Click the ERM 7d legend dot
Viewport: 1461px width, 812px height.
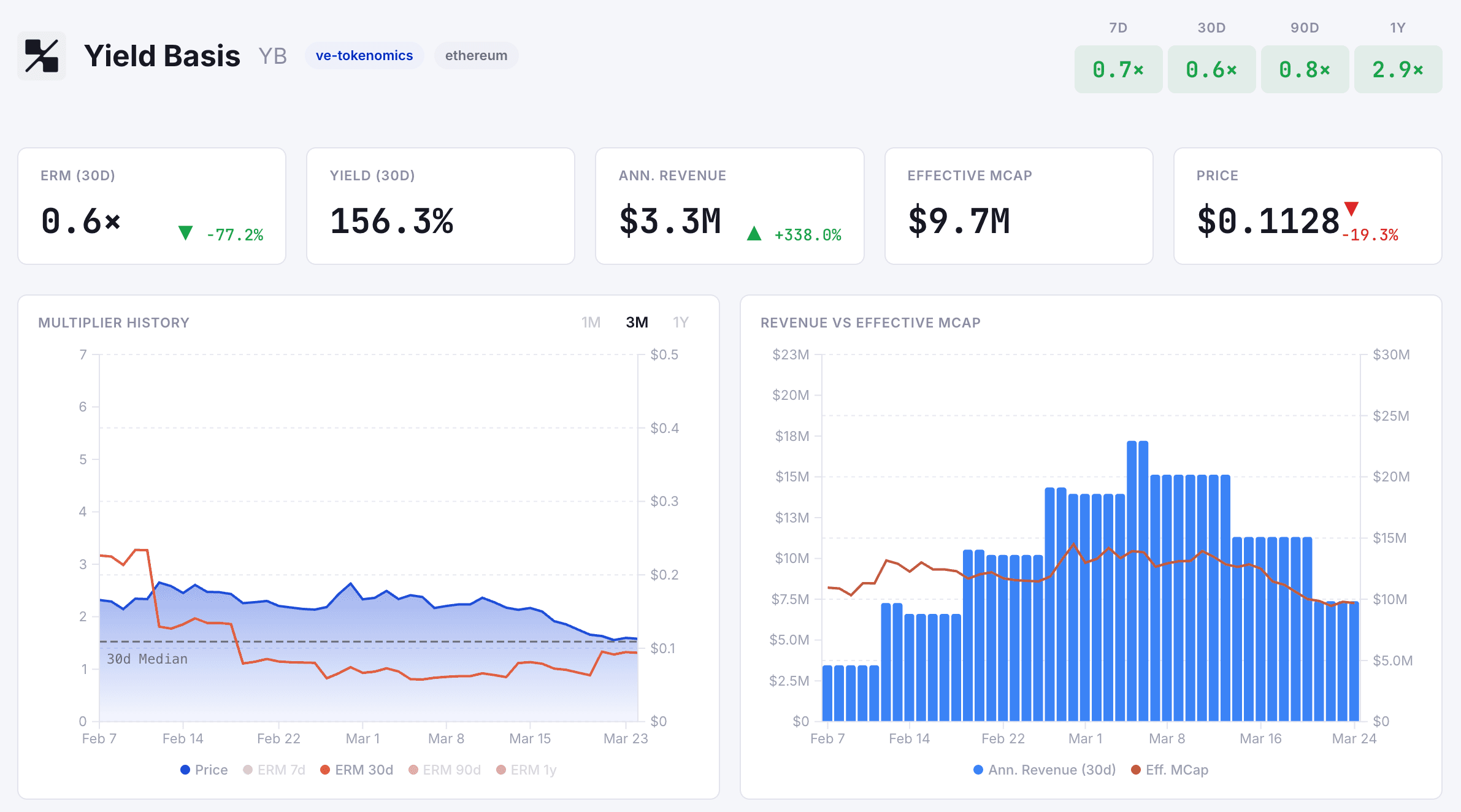tap(247, 770)
